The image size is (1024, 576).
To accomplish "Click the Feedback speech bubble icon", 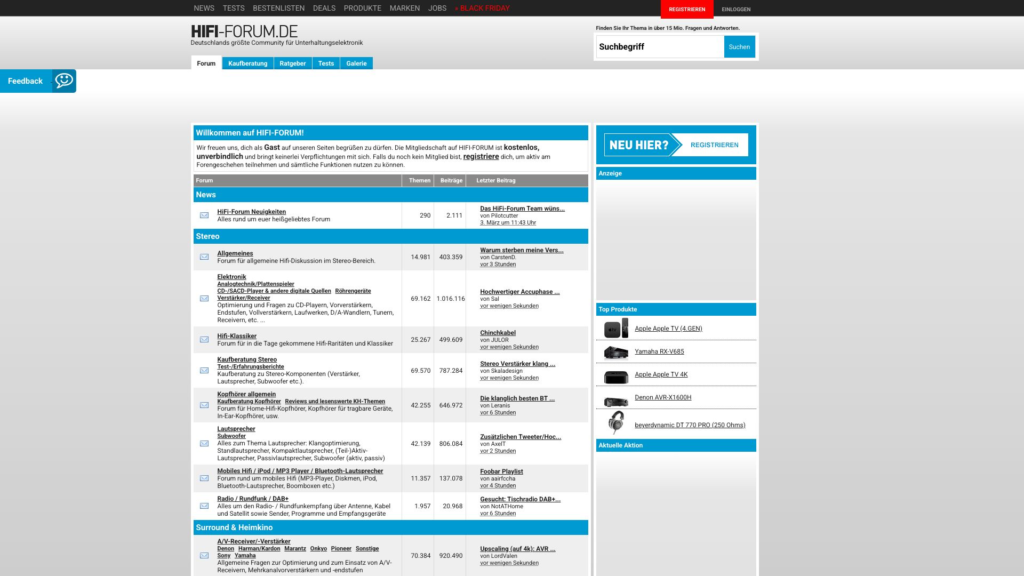I will point(64,80).
